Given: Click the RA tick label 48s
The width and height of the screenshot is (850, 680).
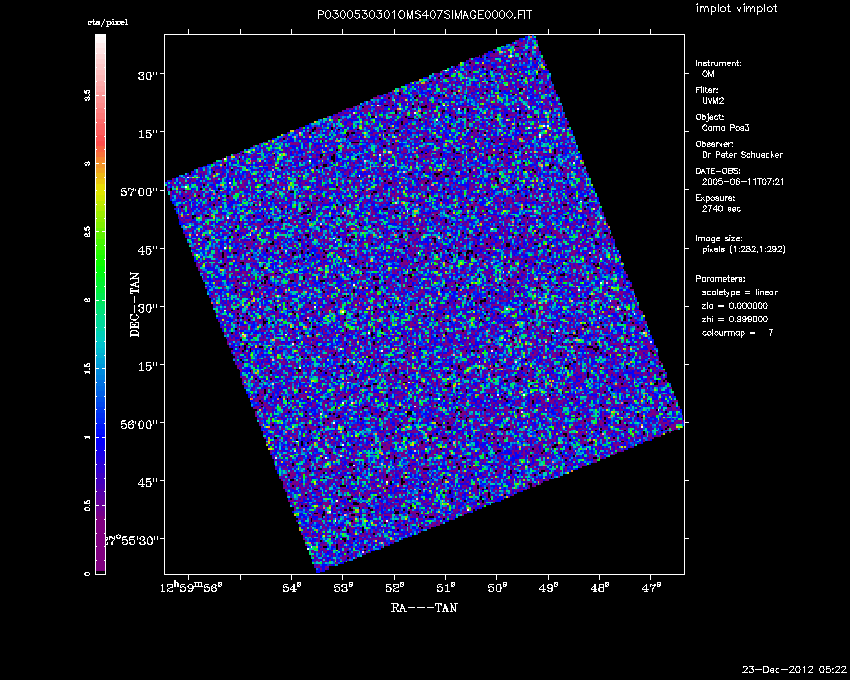Looking at the screenshot, I should point(600,587).
